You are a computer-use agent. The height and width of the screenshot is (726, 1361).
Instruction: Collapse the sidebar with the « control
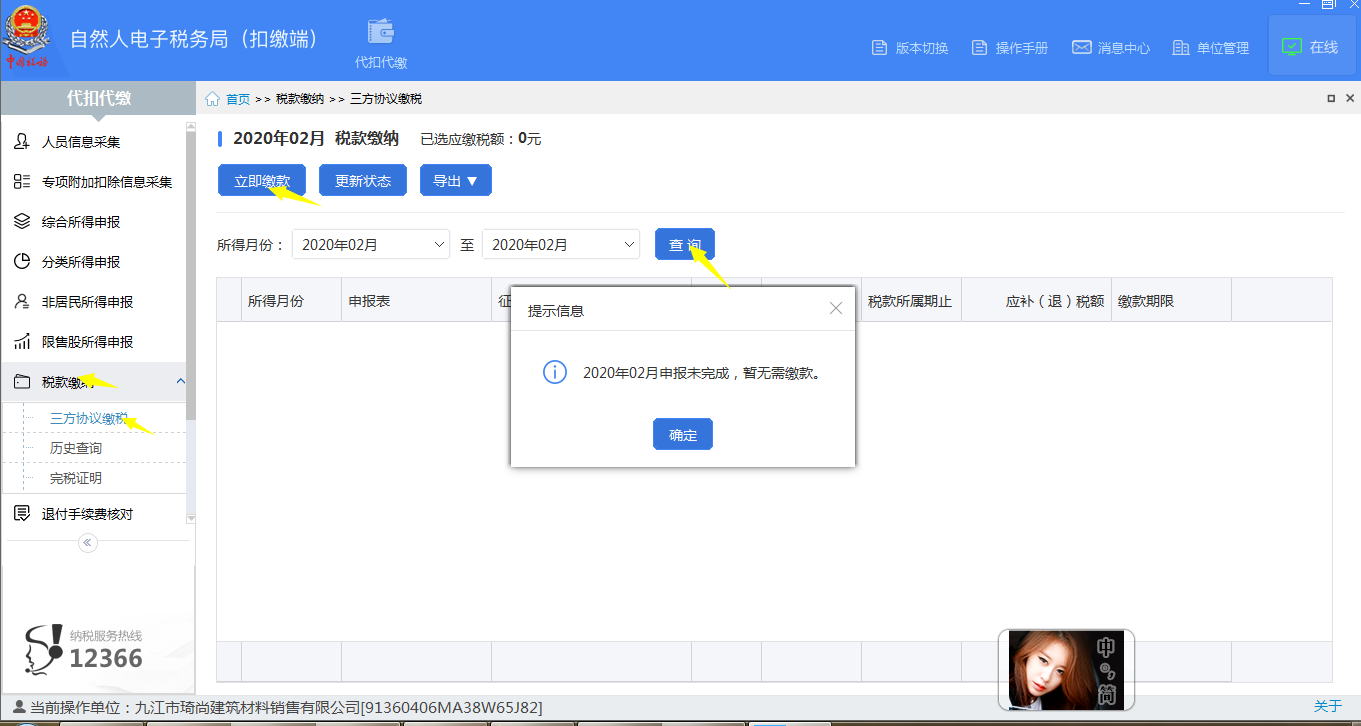pos(87,542)
